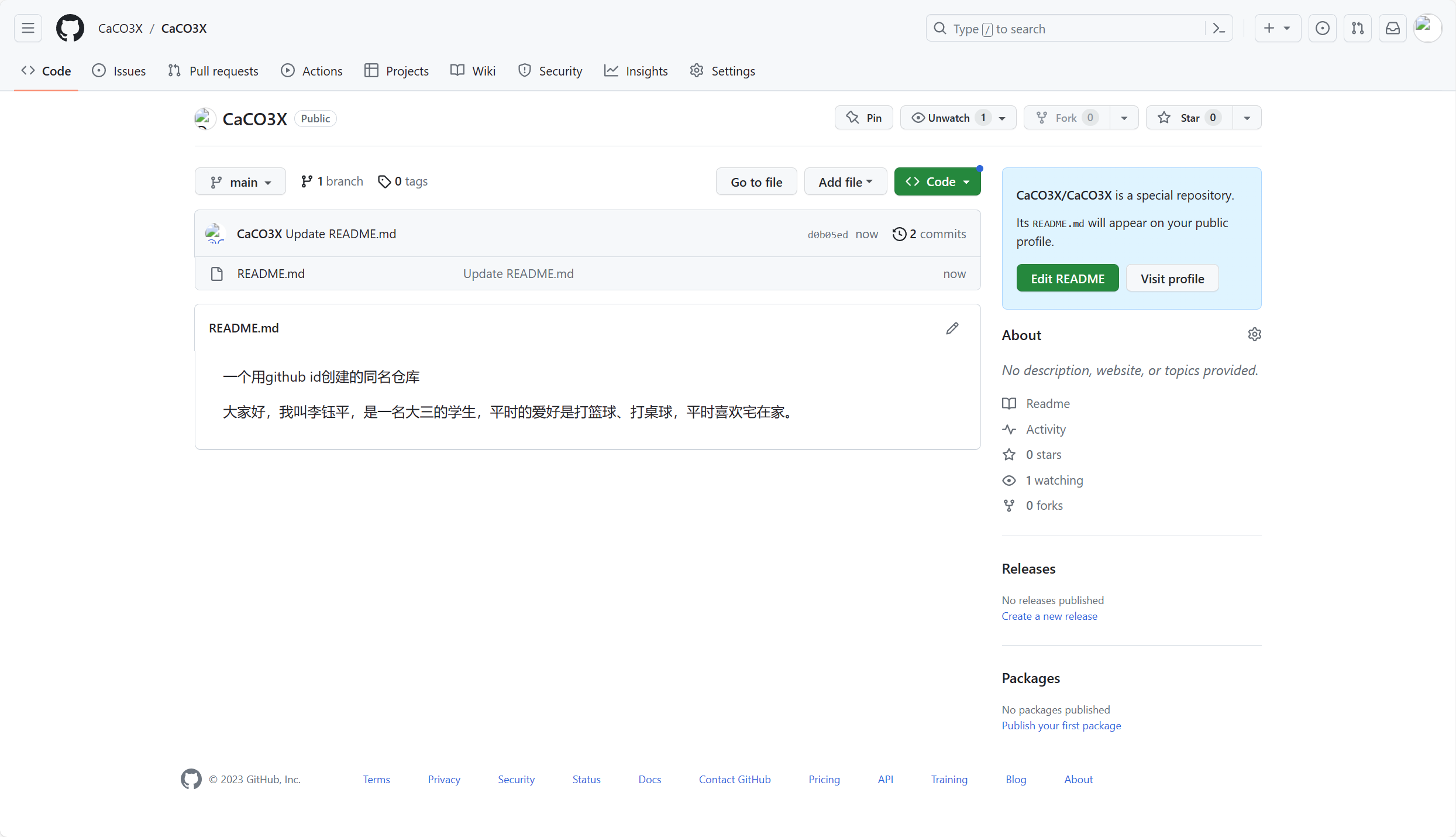This screenshot has width=1456, height=837.
Task: Open the command palette terminal icon
Action: point(1219,28)
